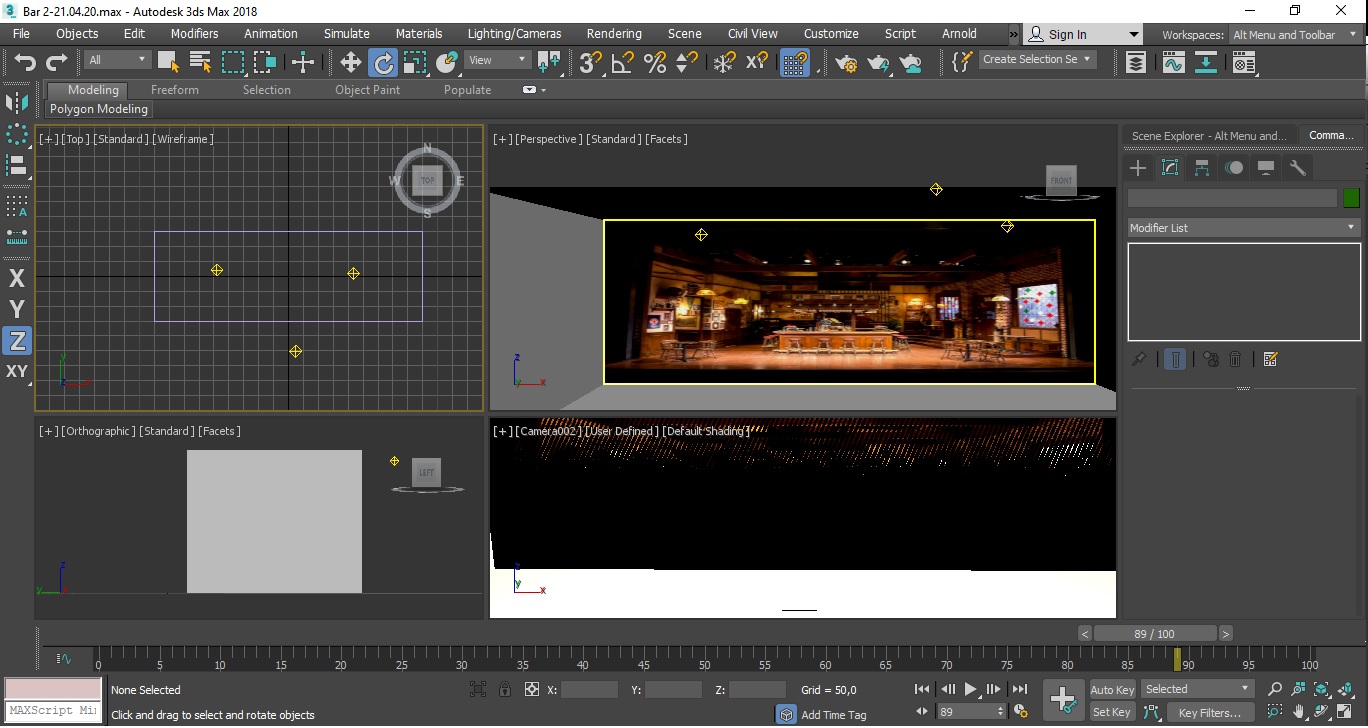Screen dimensions: 1368x728
Task: Click the 89 / 100 time slider
Action: (x=1155, y=634)
